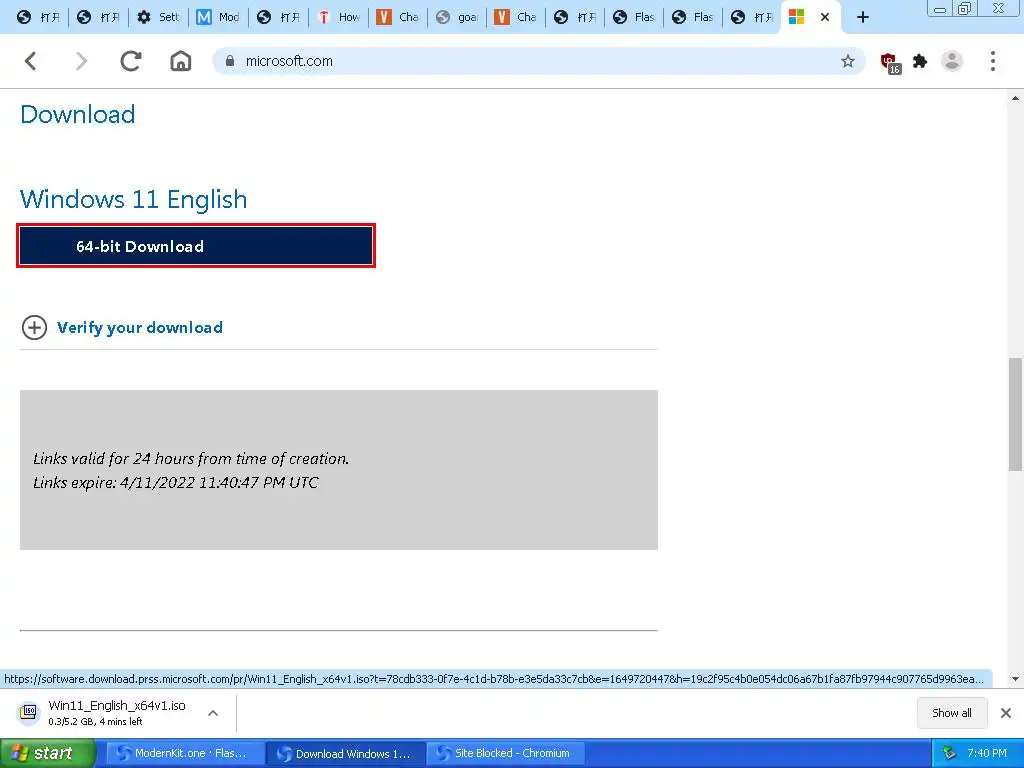Screen dimensions: 1024x768
Task: Switch to the Mod tab
Action: coord(217,17)
